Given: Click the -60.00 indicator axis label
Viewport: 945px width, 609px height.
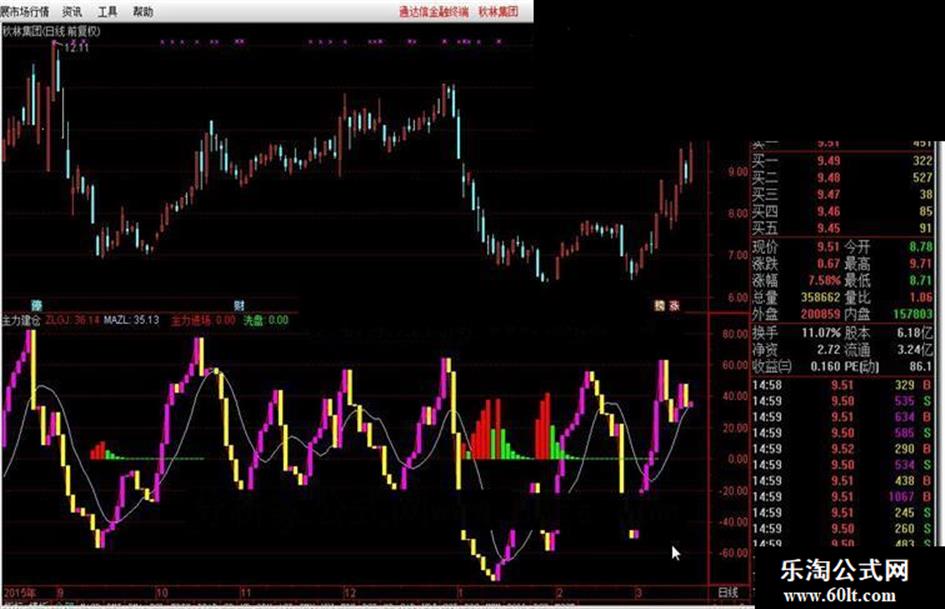Looking at the screenshot, I should pyautogui.click(x=733, y=553).
